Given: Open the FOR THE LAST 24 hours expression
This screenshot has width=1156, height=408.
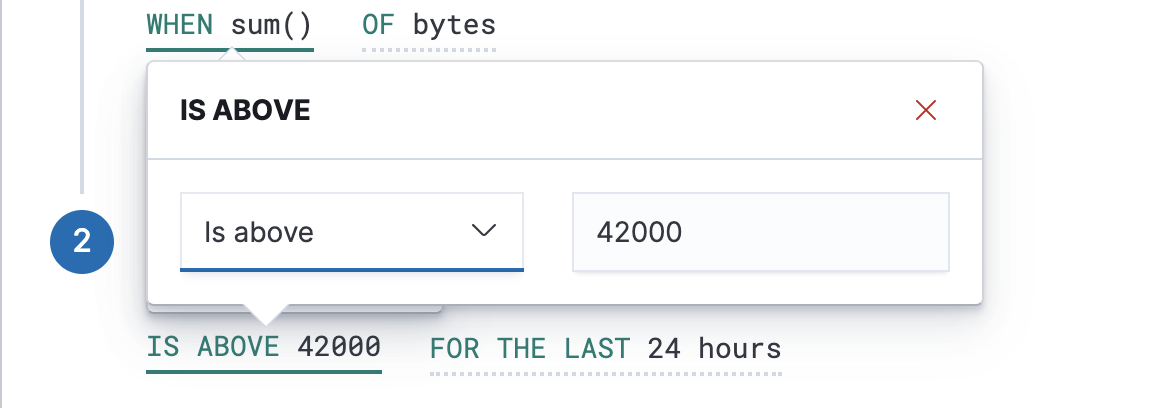Looking at the screenshot, I should 605,348.
